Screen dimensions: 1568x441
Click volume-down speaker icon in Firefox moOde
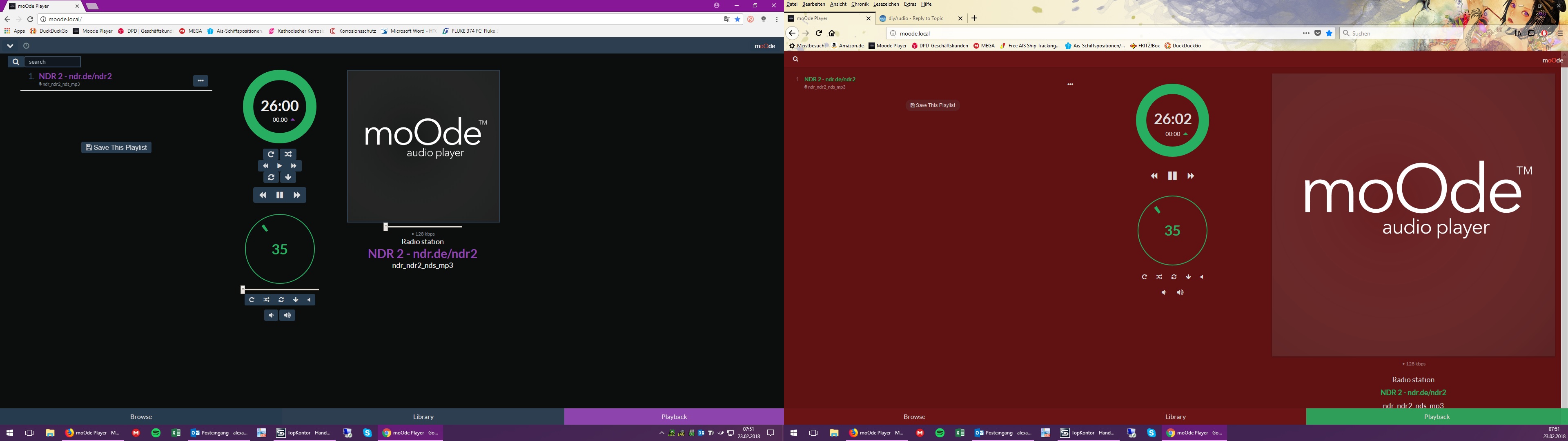(x=1164, y=293)
